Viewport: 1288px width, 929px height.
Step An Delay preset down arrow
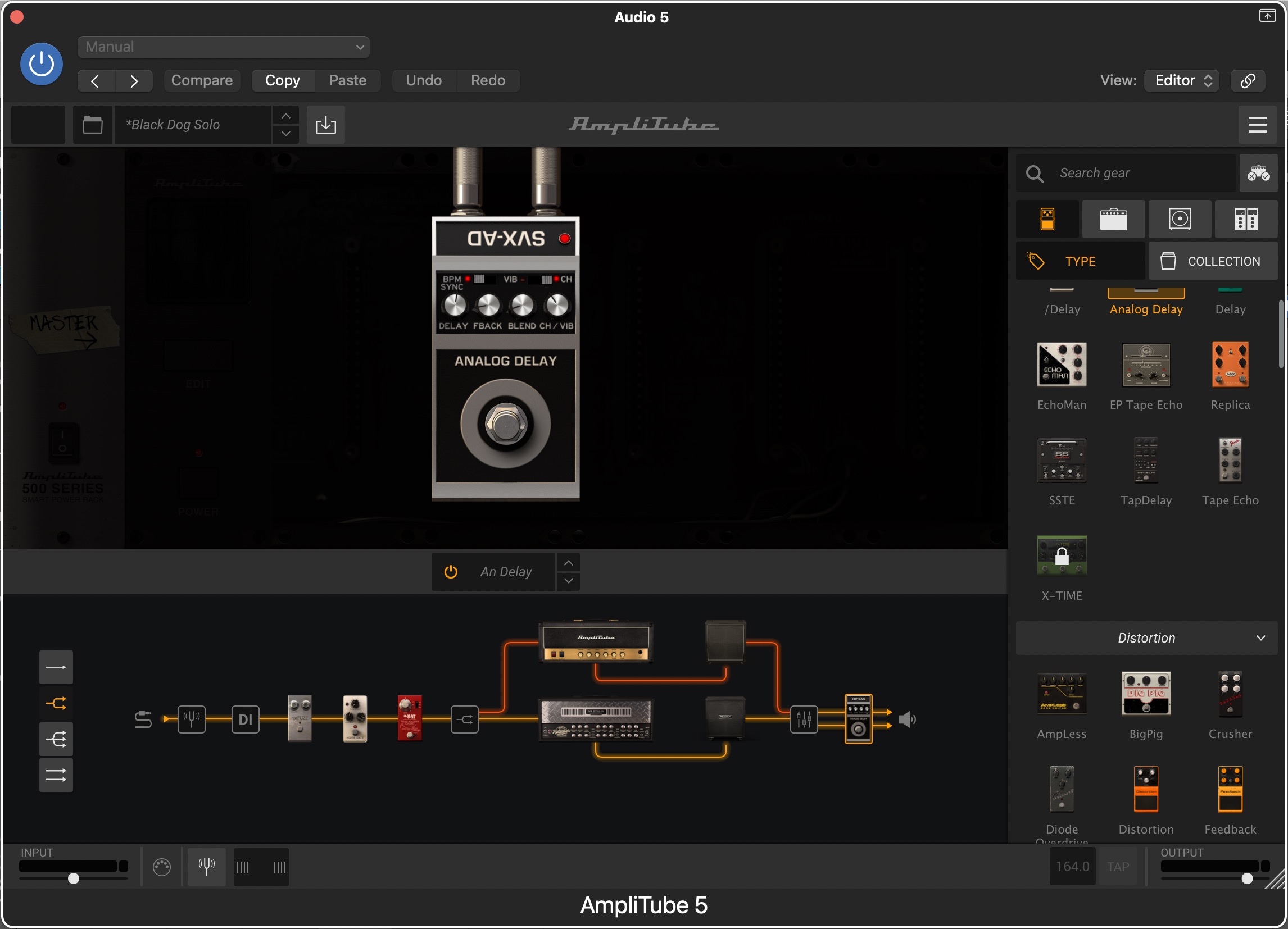click(569, 582)
